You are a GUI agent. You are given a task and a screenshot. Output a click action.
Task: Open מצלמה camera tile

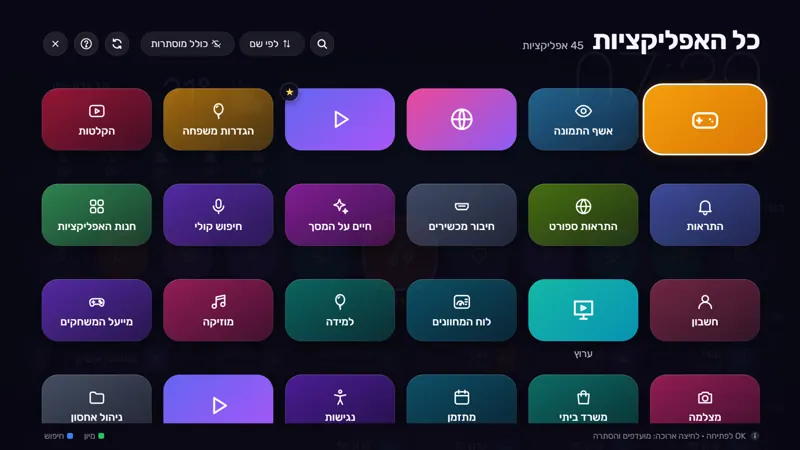tap(705, 399)
